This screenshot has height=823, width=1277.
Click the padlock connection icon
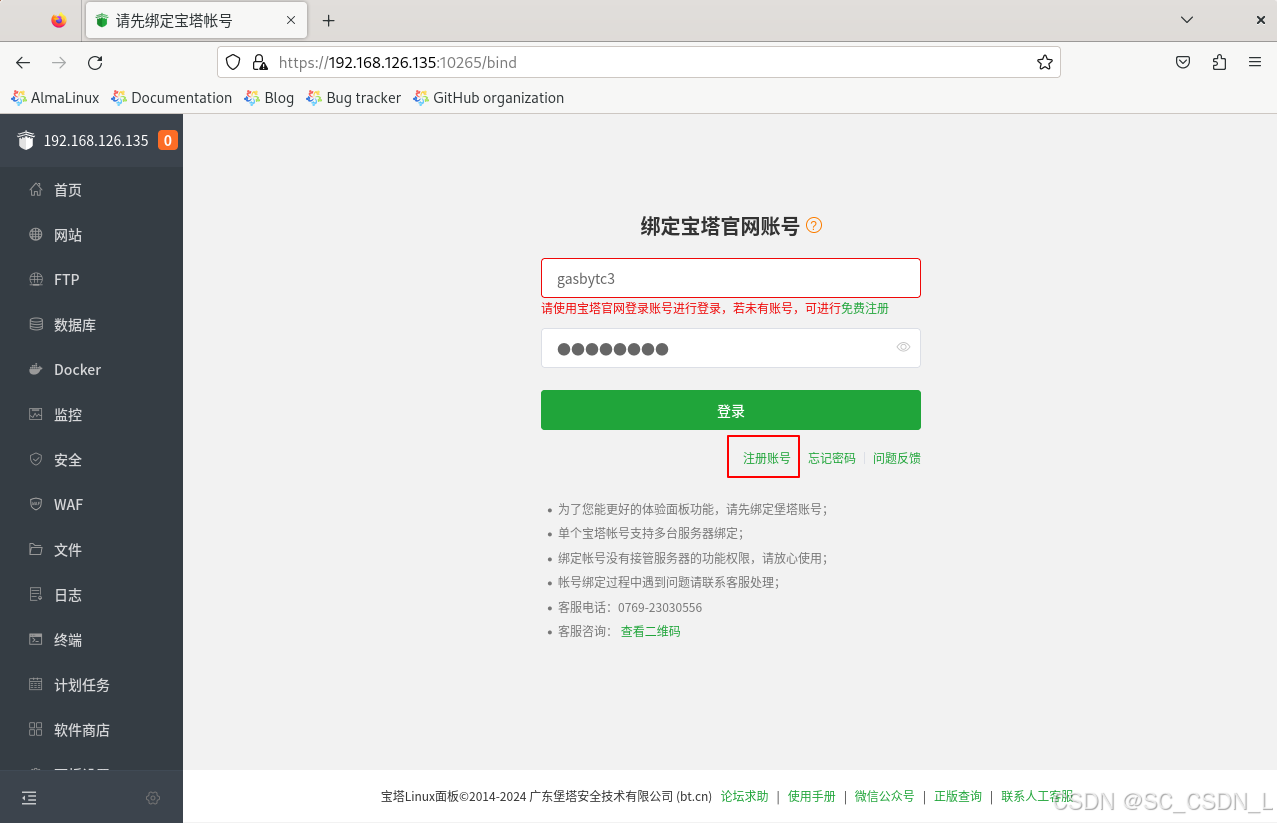pos(260,62)
